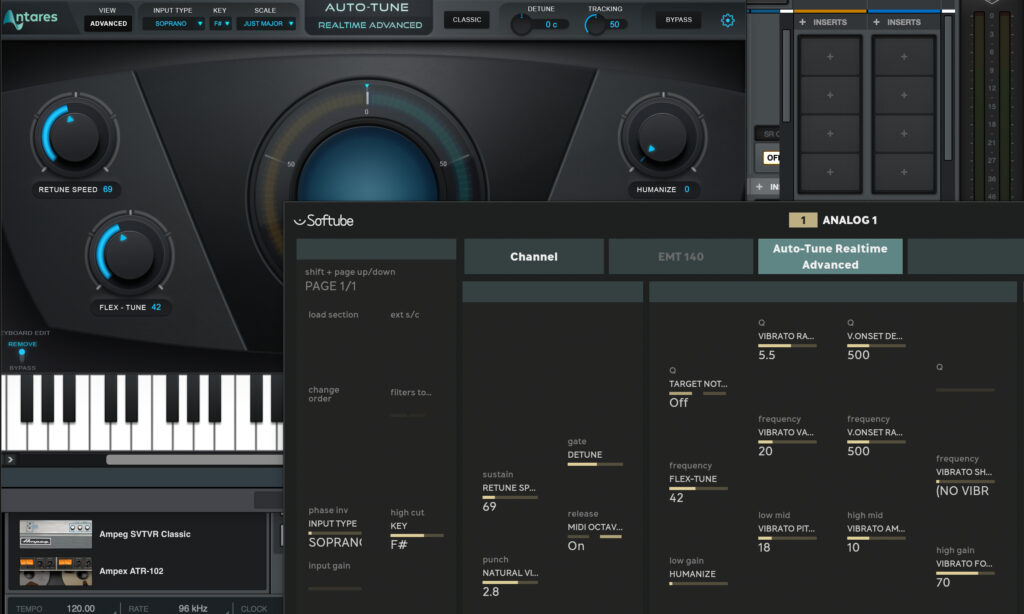The image size is (1024, 614).
Task: Switch to the Channel tab
Action: 534,257
